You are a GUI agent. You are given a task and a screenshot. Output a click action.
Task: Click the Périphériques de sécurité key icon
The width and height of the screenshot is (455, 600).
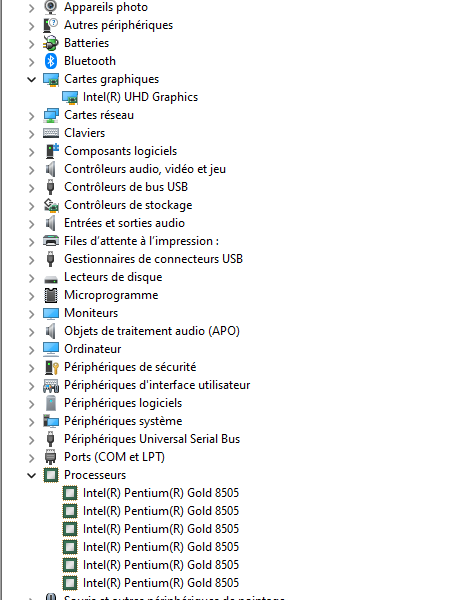[x=51, y=367]
